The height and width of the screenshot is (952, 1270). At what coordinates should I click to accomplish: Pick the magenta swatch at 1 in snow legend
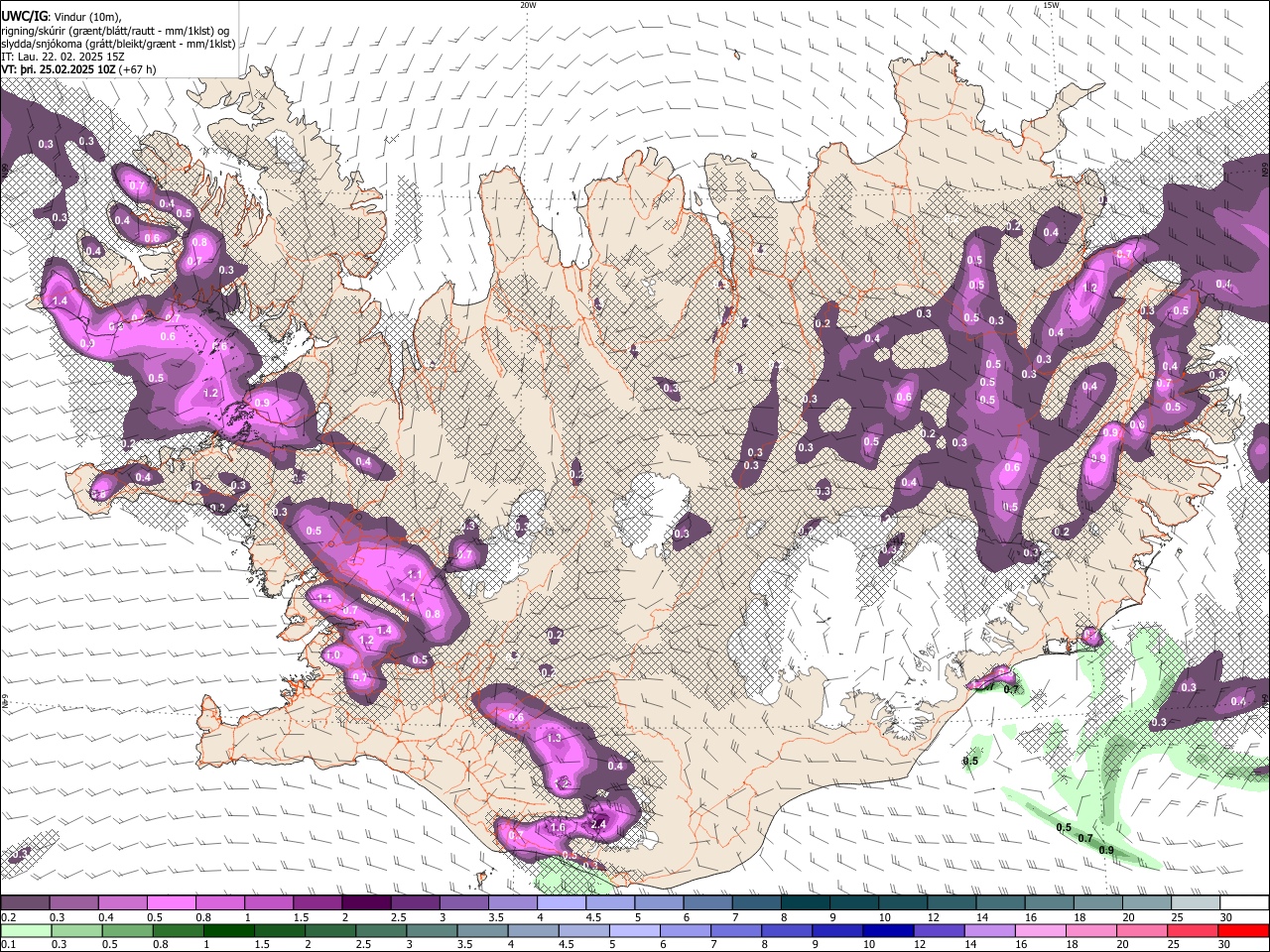click(268, 903)
